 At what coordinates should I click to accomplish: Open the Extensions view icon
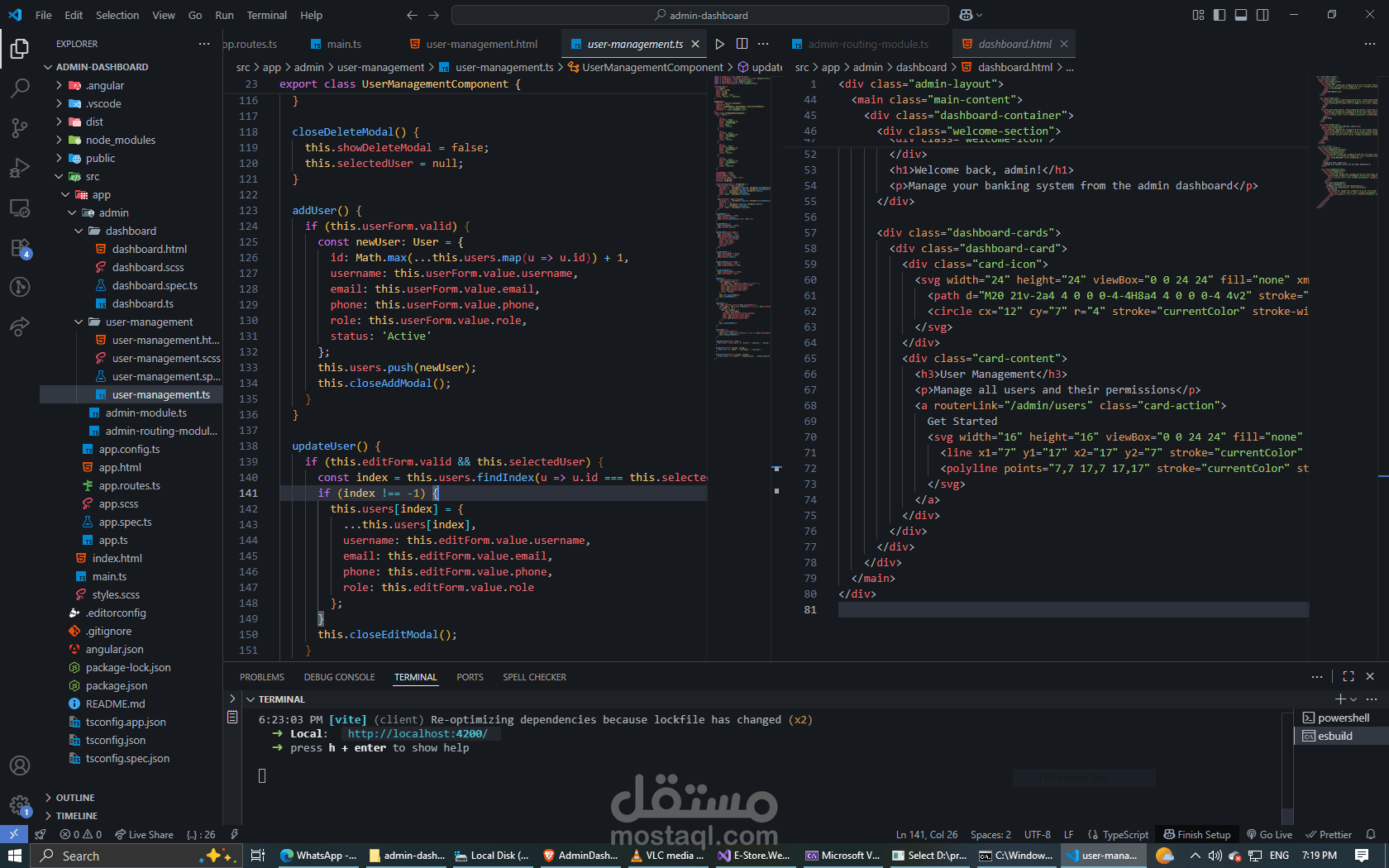click(x=20, y=248)
